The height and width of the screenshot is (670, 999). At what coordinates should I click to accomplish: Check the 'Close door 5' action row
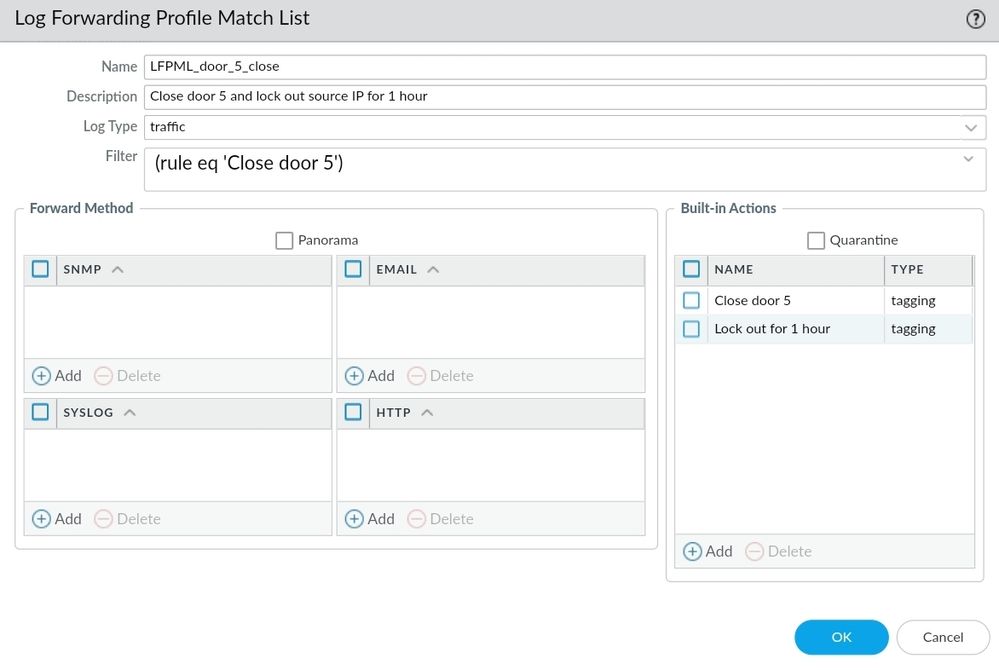tap(692, 300)
